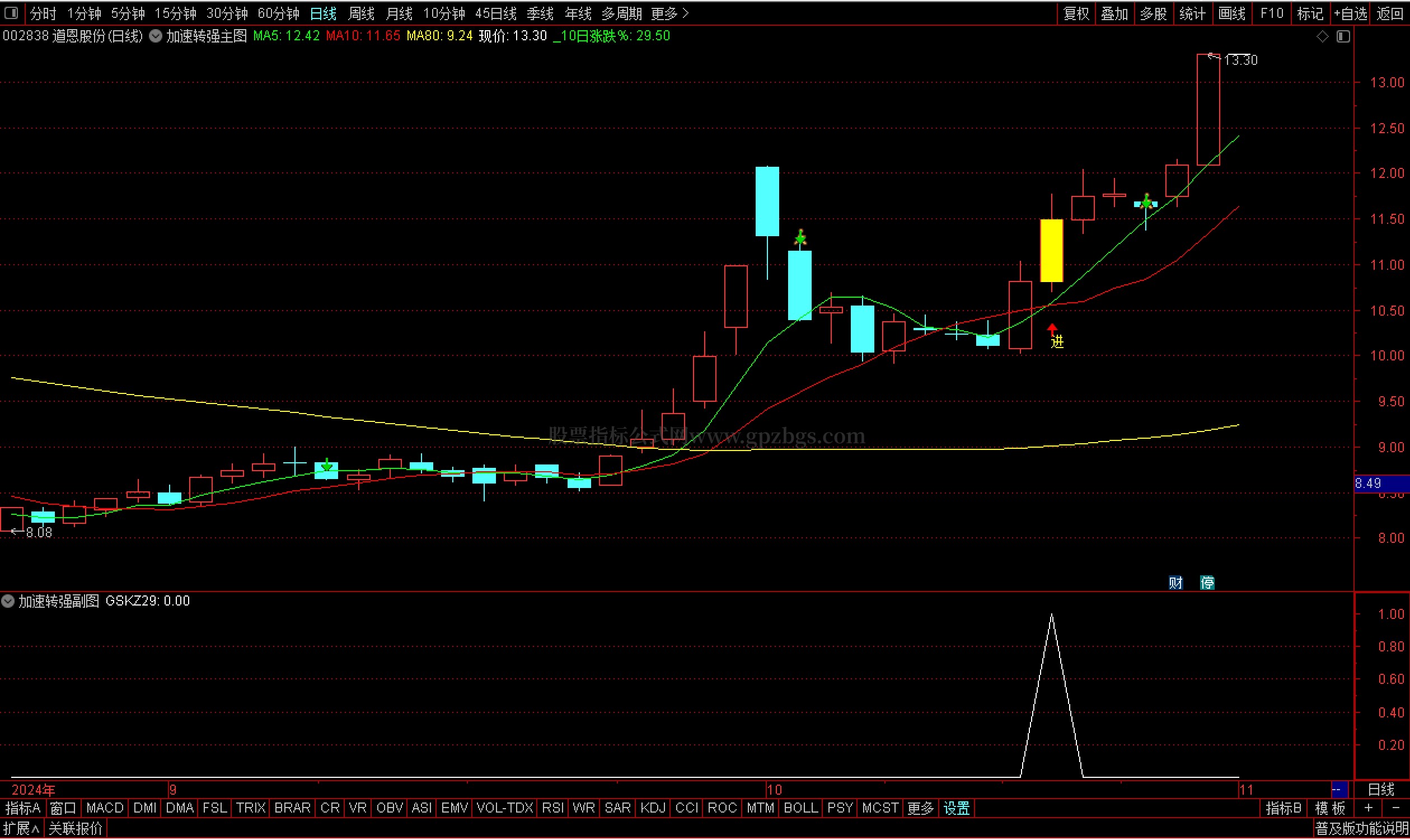Open indicator 设置 settings

[957, 809]
